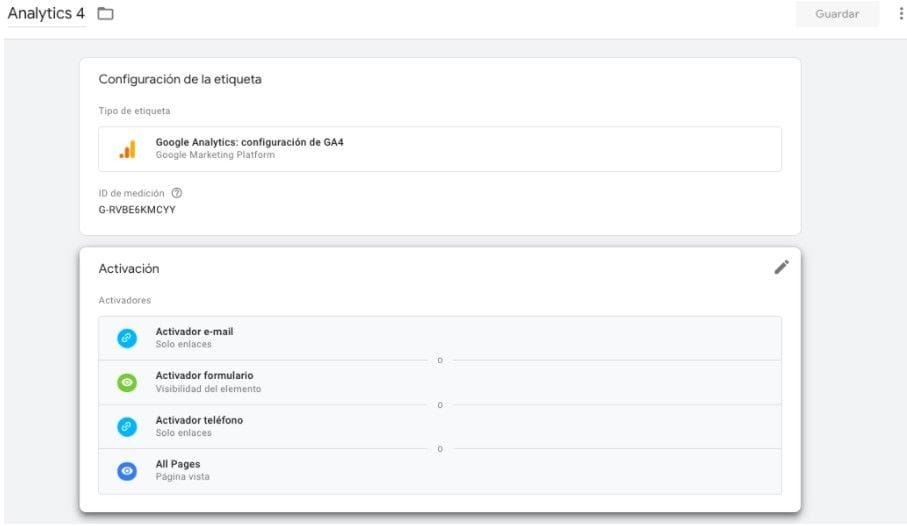Click the measurement ID G-RVBE6KMCYY
This screenshot has height=526, width=907.
click(x=137, y=209)
